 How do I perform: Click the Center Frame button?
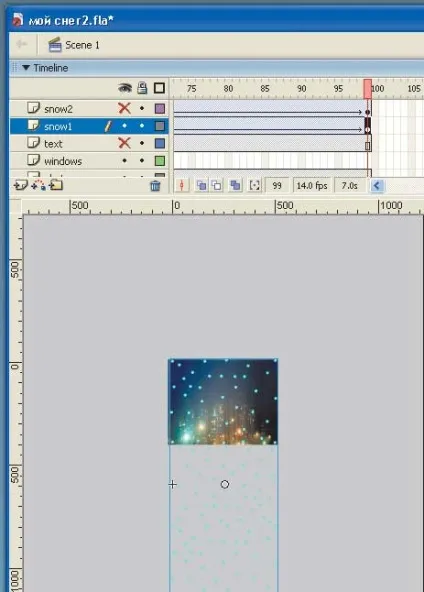(182, 185)
